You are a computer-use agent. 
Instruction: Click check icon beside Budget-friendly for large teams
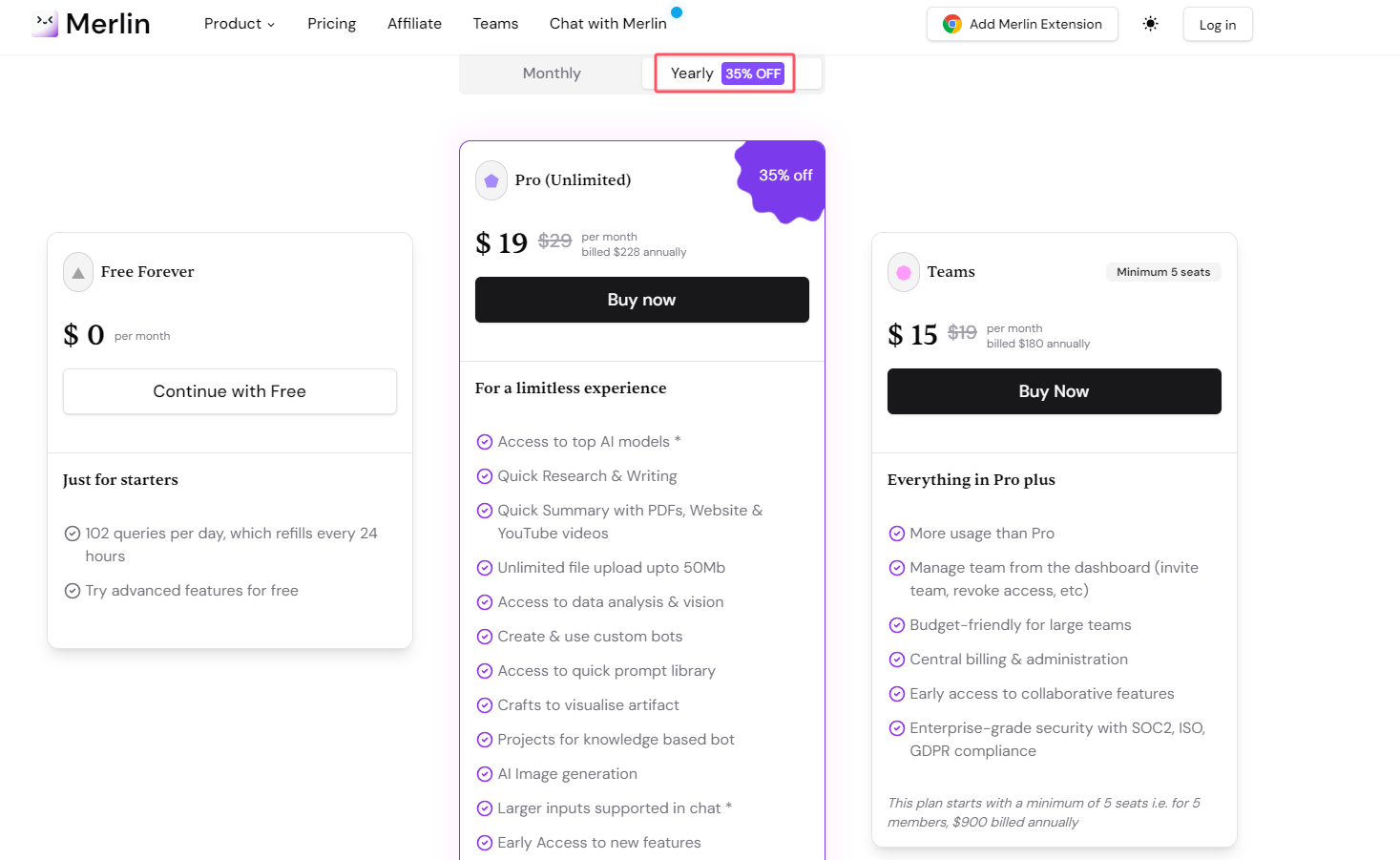click(896, 625)
